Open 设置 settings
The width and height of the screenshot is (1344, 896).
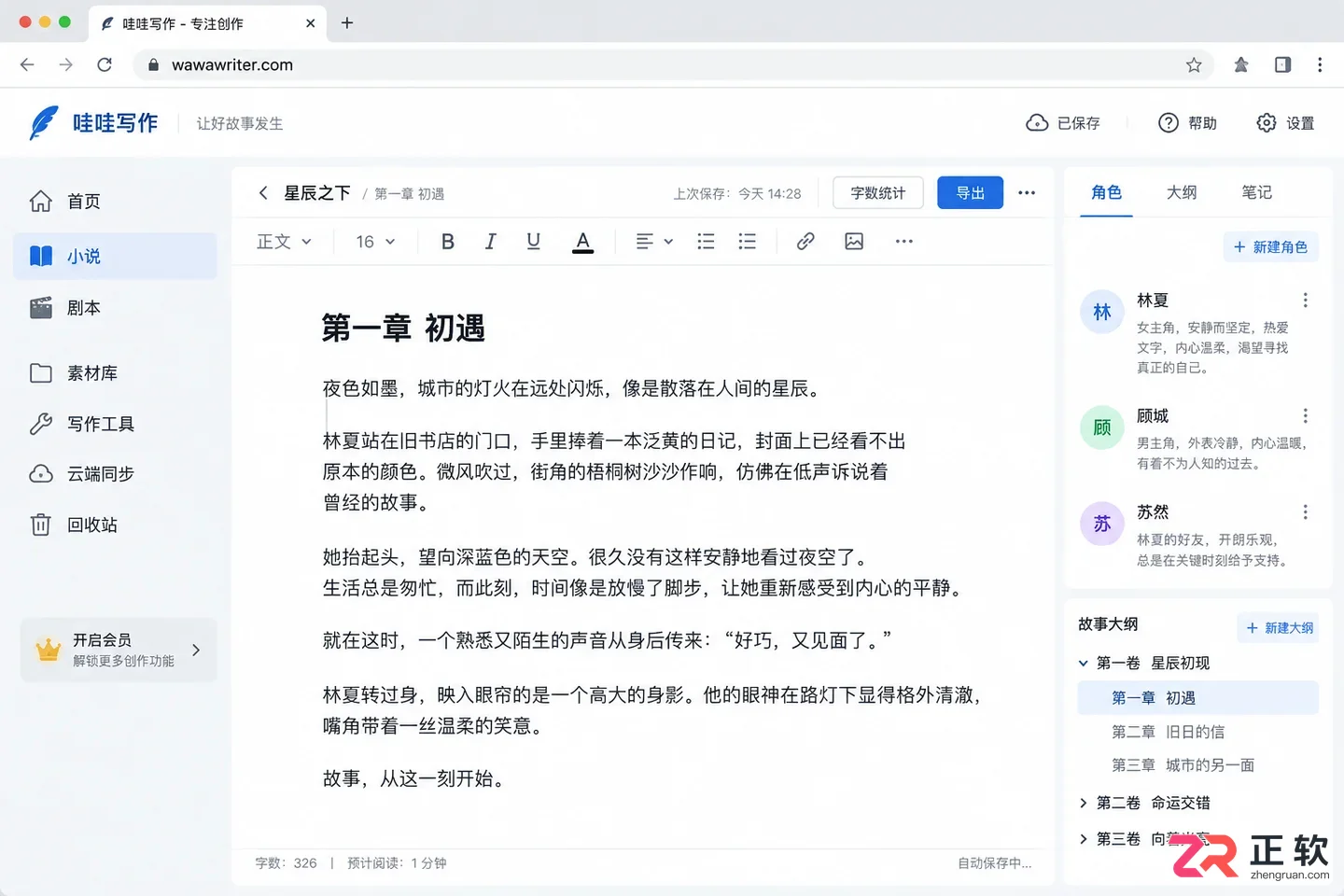[1285, 123]
